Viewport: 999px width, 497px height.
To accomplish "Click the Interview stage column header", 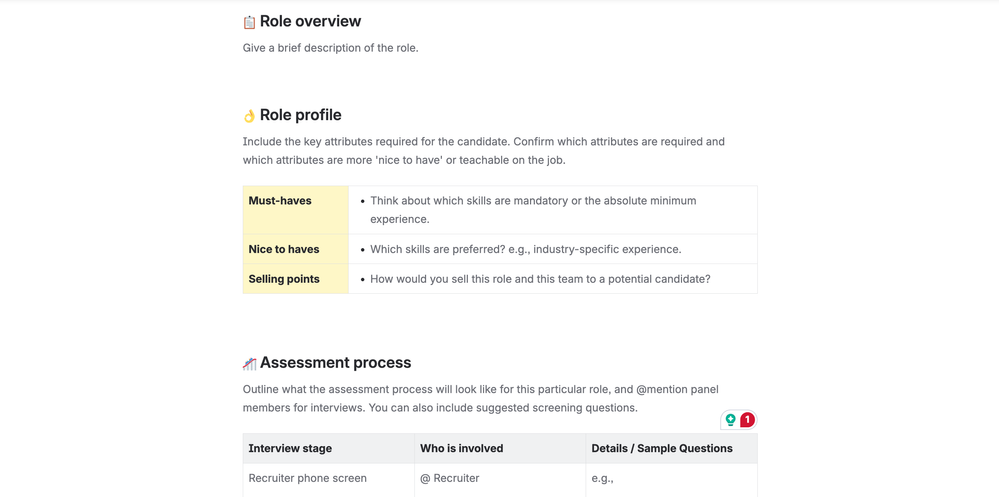I will 290,449.
